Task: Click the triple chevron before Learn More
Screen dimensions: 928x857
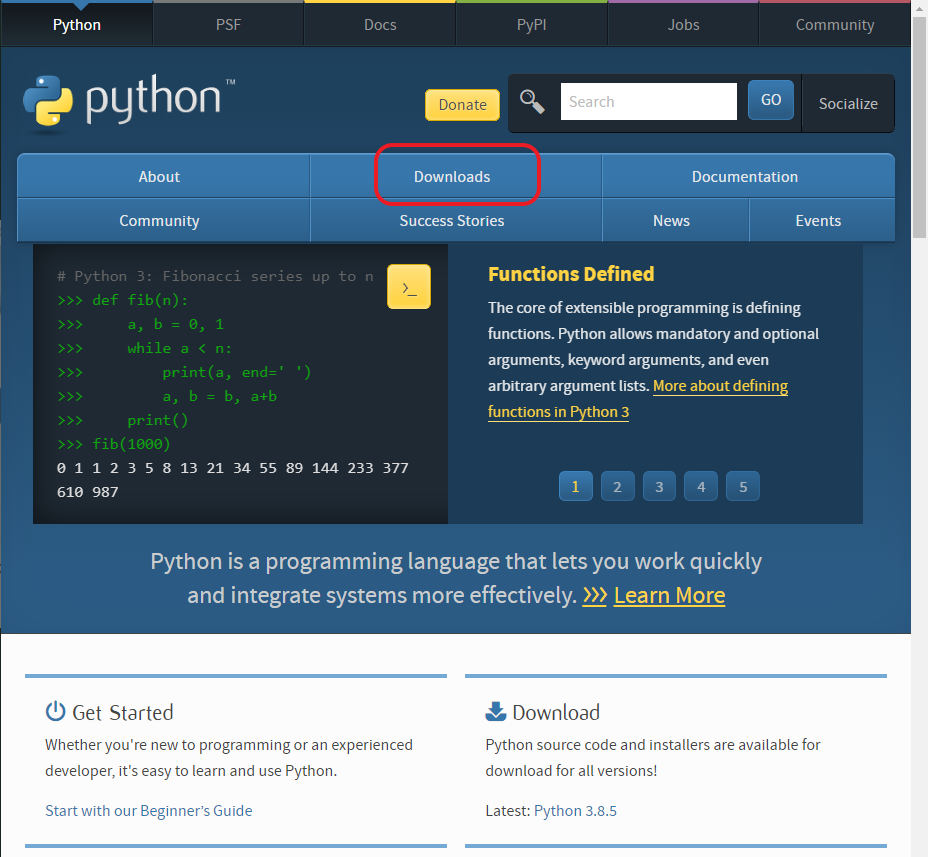Action: point(595,595)
